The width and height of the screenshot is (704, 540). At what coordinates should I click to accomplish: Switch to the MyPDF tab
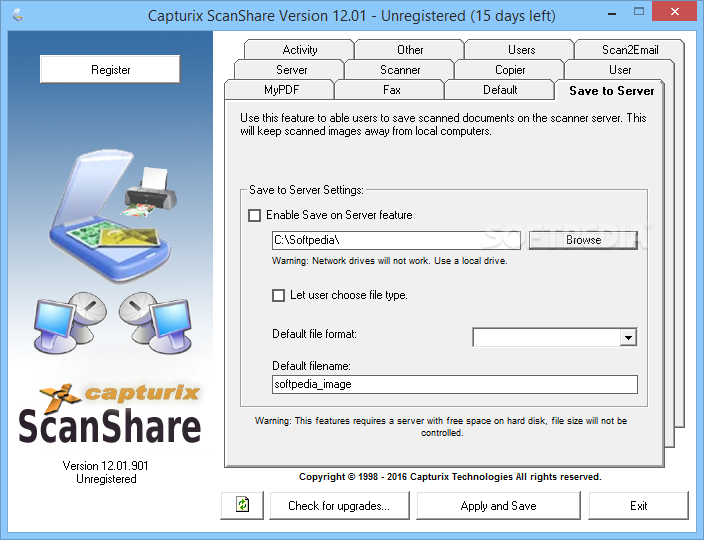tap(281, 90)
